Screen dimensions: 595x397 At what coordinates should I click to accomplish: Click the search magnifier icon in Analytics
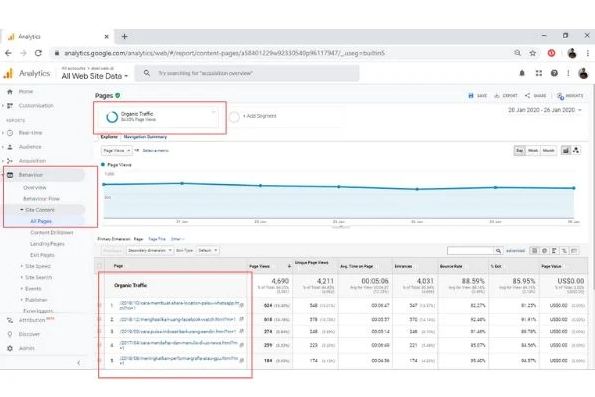point(147,73)
